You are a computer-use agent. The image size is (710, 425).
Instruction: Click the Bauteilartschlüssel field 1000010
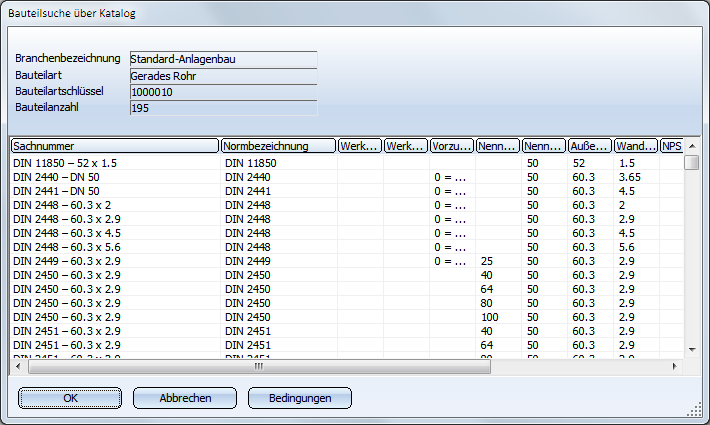tap(223, 92)
